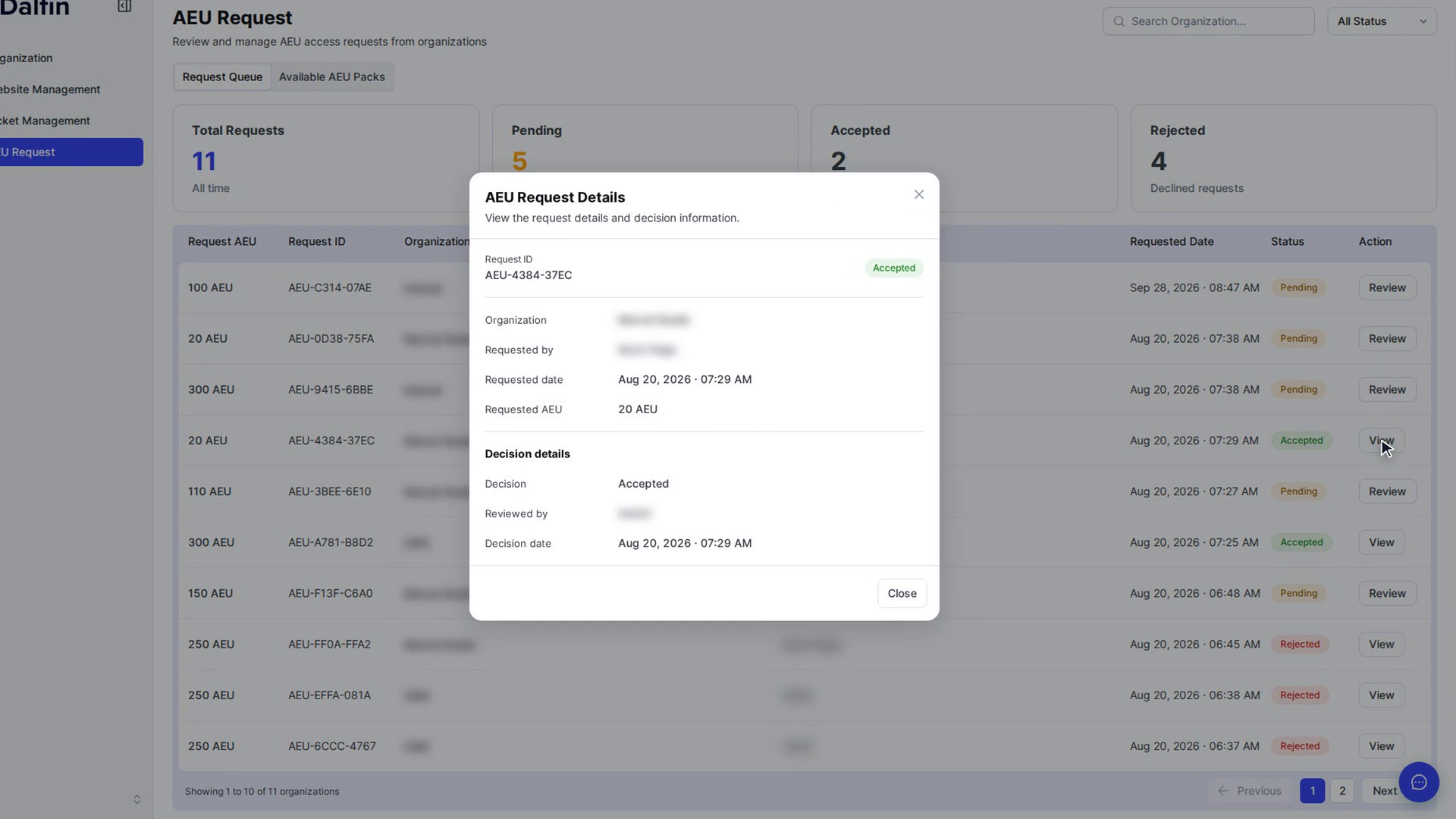Viewport: 1456px width, 819px height.
Task: Go to page 2 of results
Action: [1341, 790]
